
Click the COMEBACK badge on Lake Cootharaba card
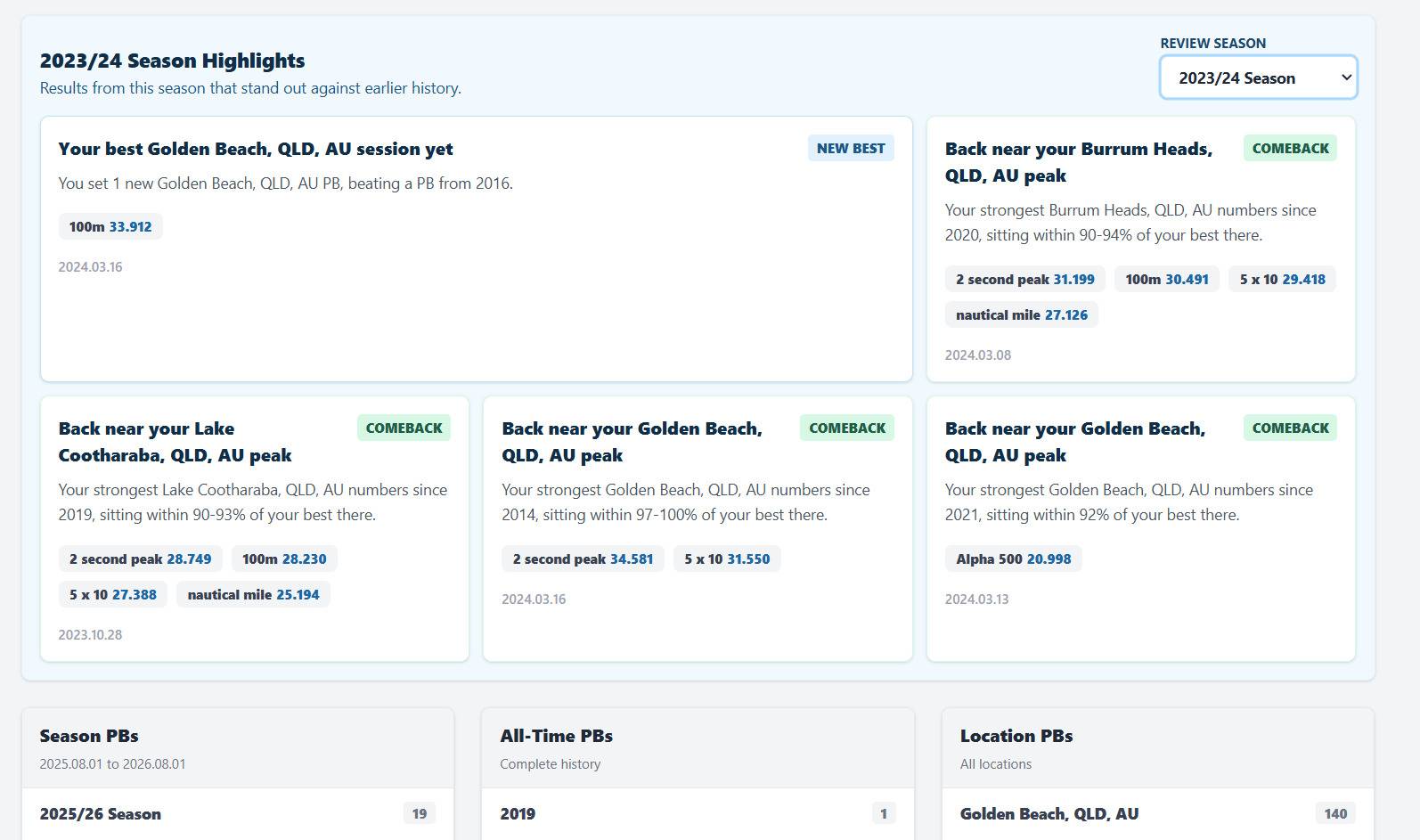pos(404,428)
